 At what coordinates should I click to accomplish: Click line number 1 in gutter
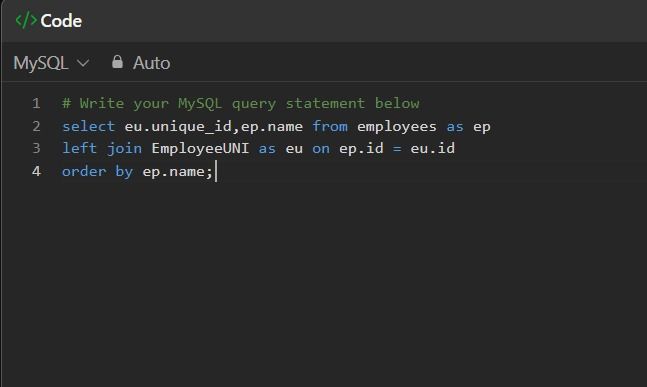(x=36, y=103)
